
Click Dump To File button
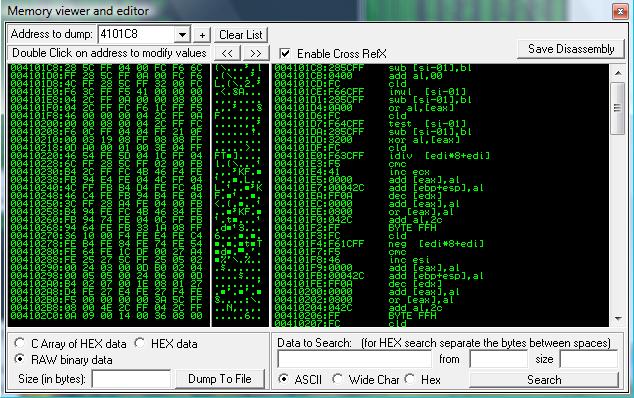tap(220, 379)
